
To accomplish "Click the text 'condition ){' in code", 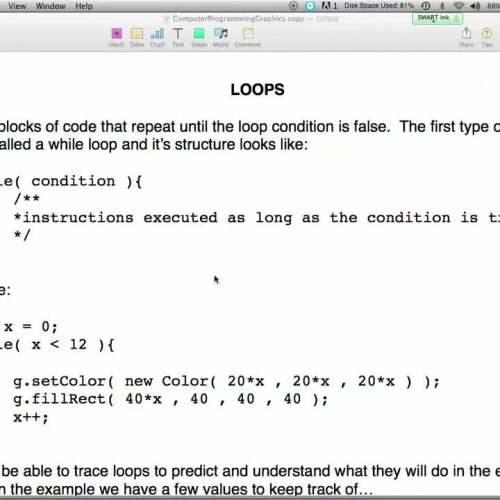I will pyautogui.click(x=87, y=181).
